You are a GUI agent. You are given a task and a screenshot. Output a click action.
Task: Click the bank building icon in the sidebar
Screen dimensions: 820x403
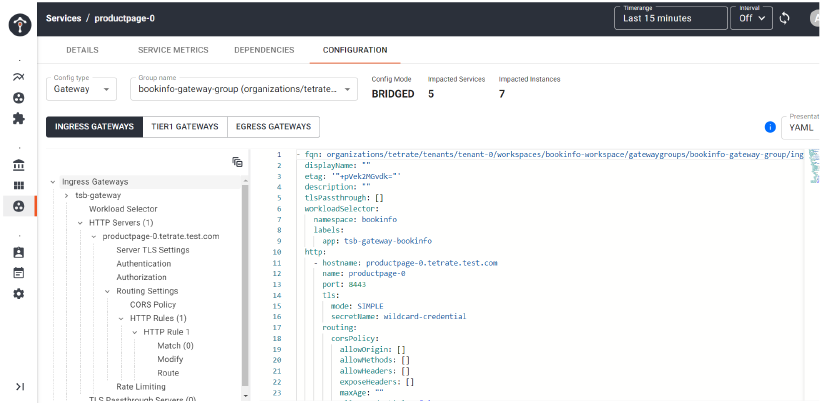pyautogui.click(x=18, y=164)
